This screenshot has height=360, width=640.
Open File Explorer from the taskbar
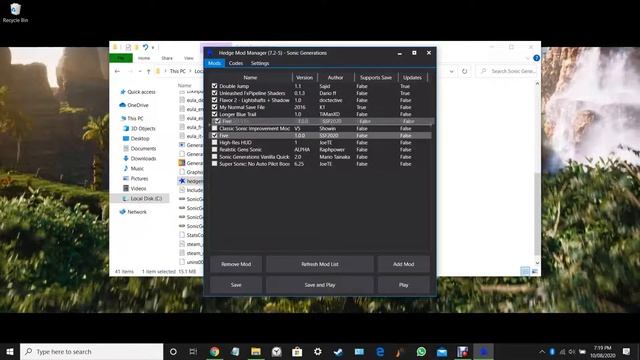pyautogui.click(x=256, y=352)
